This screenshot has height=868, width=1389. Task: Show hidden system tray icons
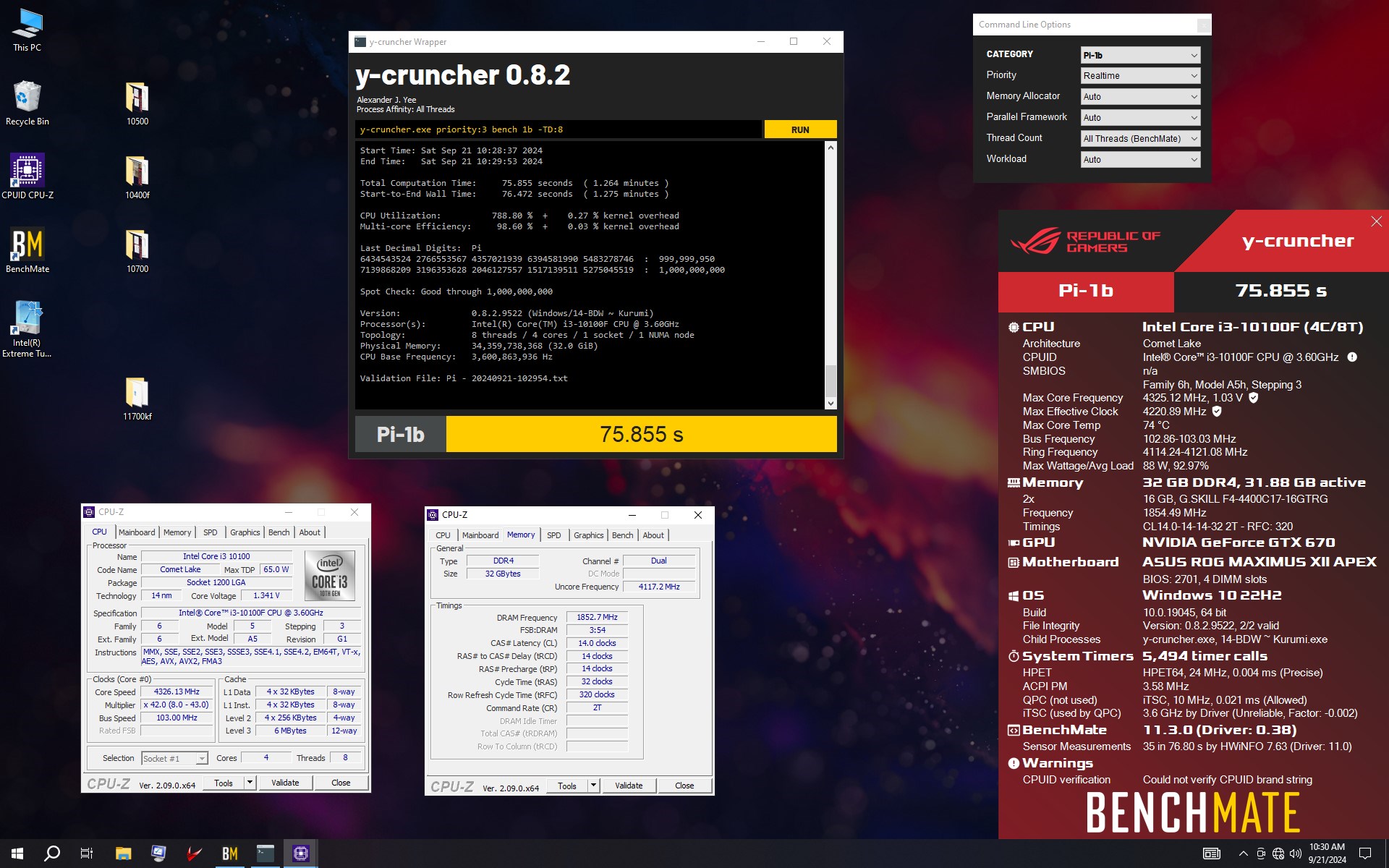click(x=1243, y=854)
